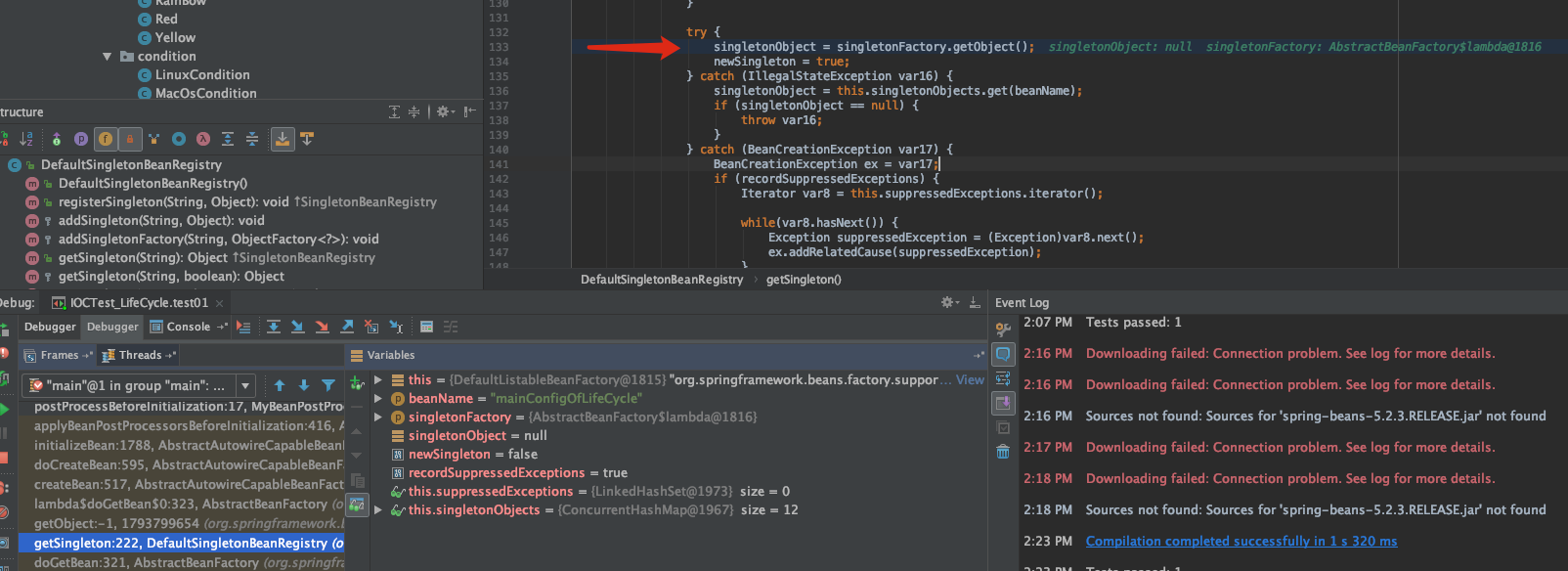Clear all Event Log with trash icon
Image resolution: width=1568 pixels, height=571 pixels.
(x=1003, y=452)
